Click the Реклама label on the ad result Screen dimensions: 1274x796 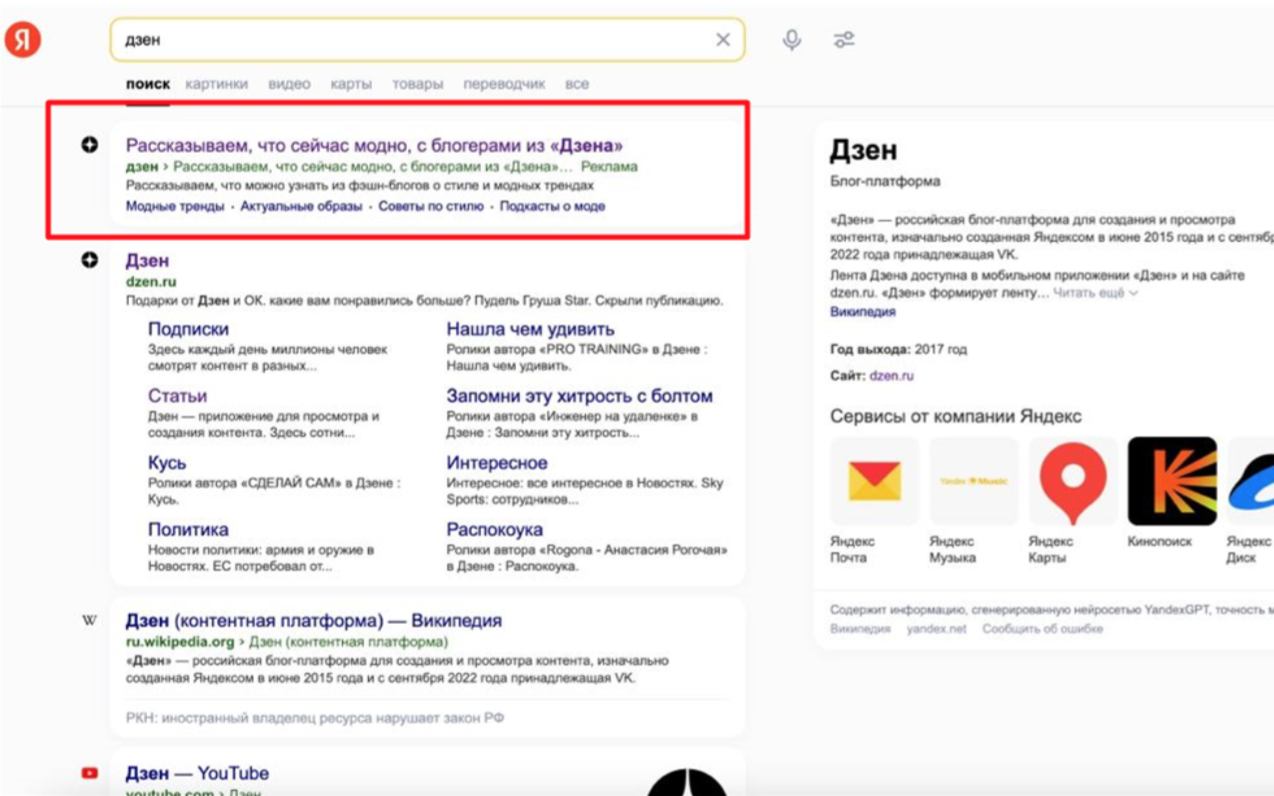coord(609,167)
